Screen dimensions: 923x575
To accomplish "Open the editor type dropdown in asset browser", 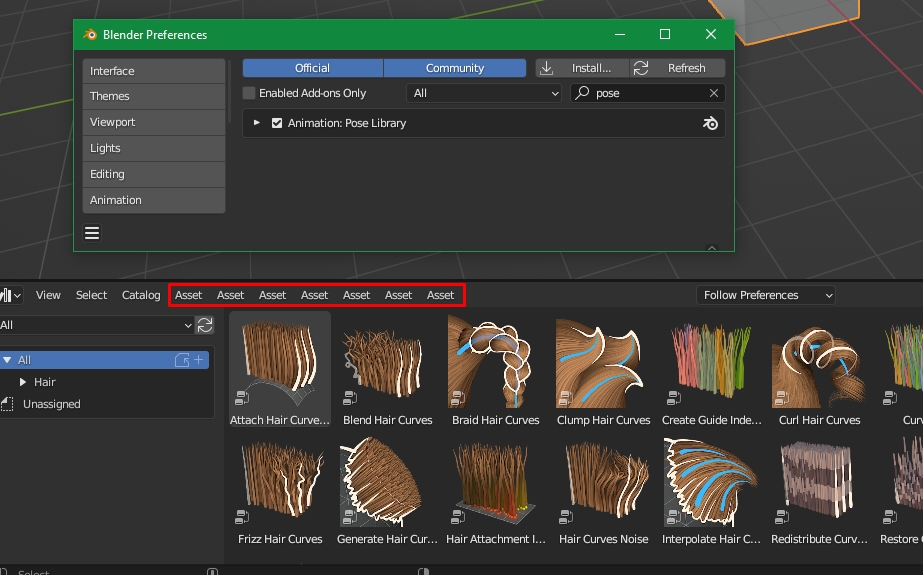I will coord(11,295).
